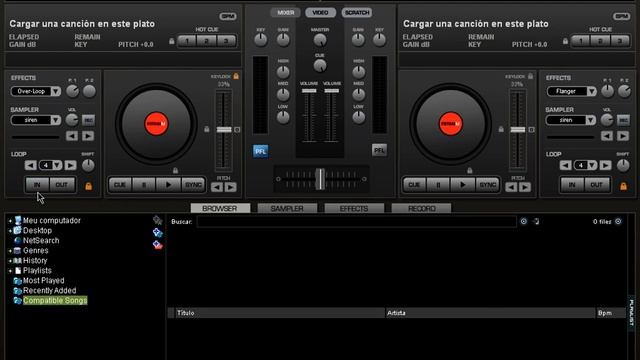Sort the list by Título column
The height and width of the screenshot is (360, 640).
(x=280, y=313)
